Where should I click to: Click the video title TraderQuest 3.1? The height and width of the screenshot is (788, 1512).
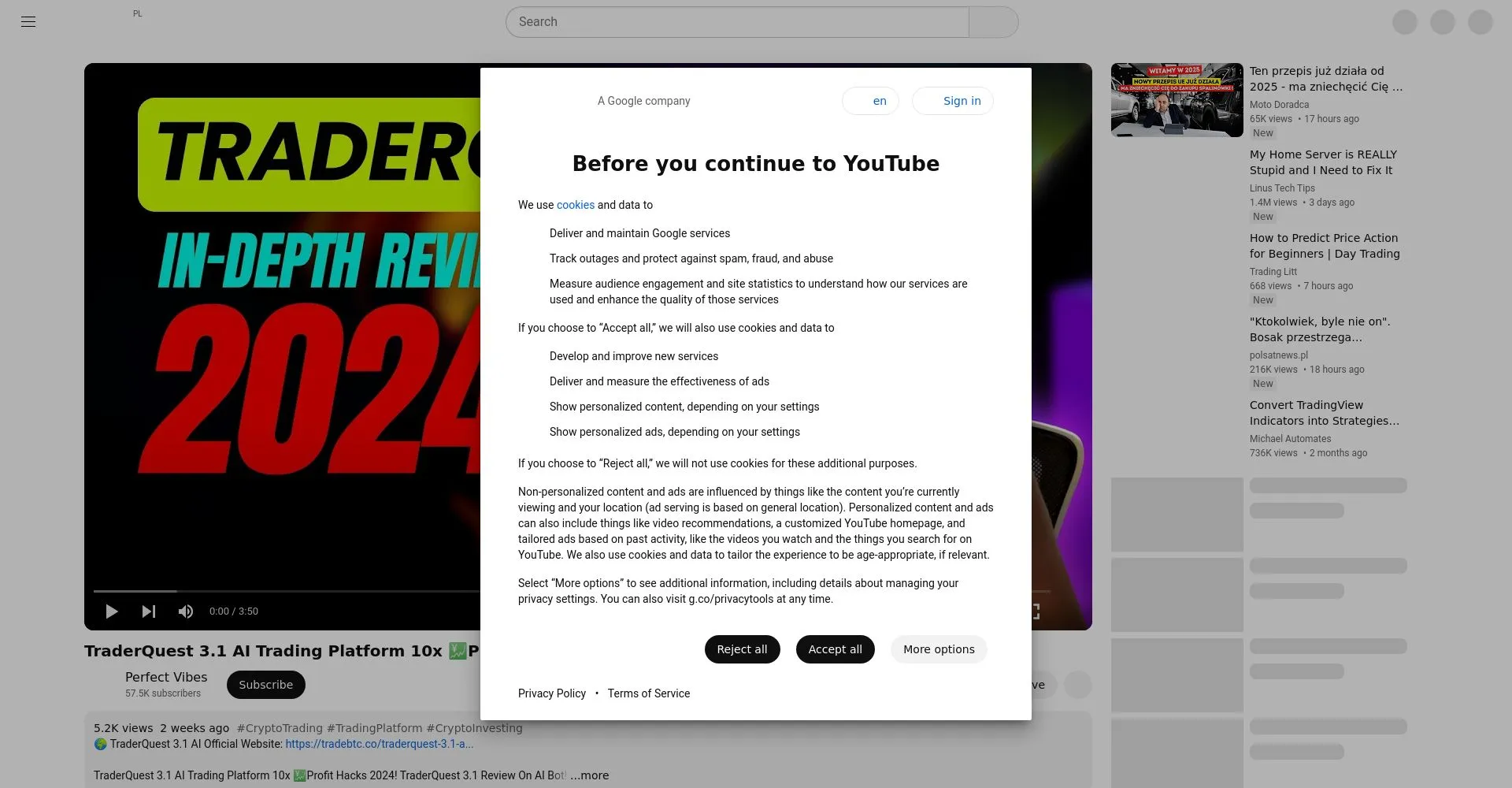point(281,651)
